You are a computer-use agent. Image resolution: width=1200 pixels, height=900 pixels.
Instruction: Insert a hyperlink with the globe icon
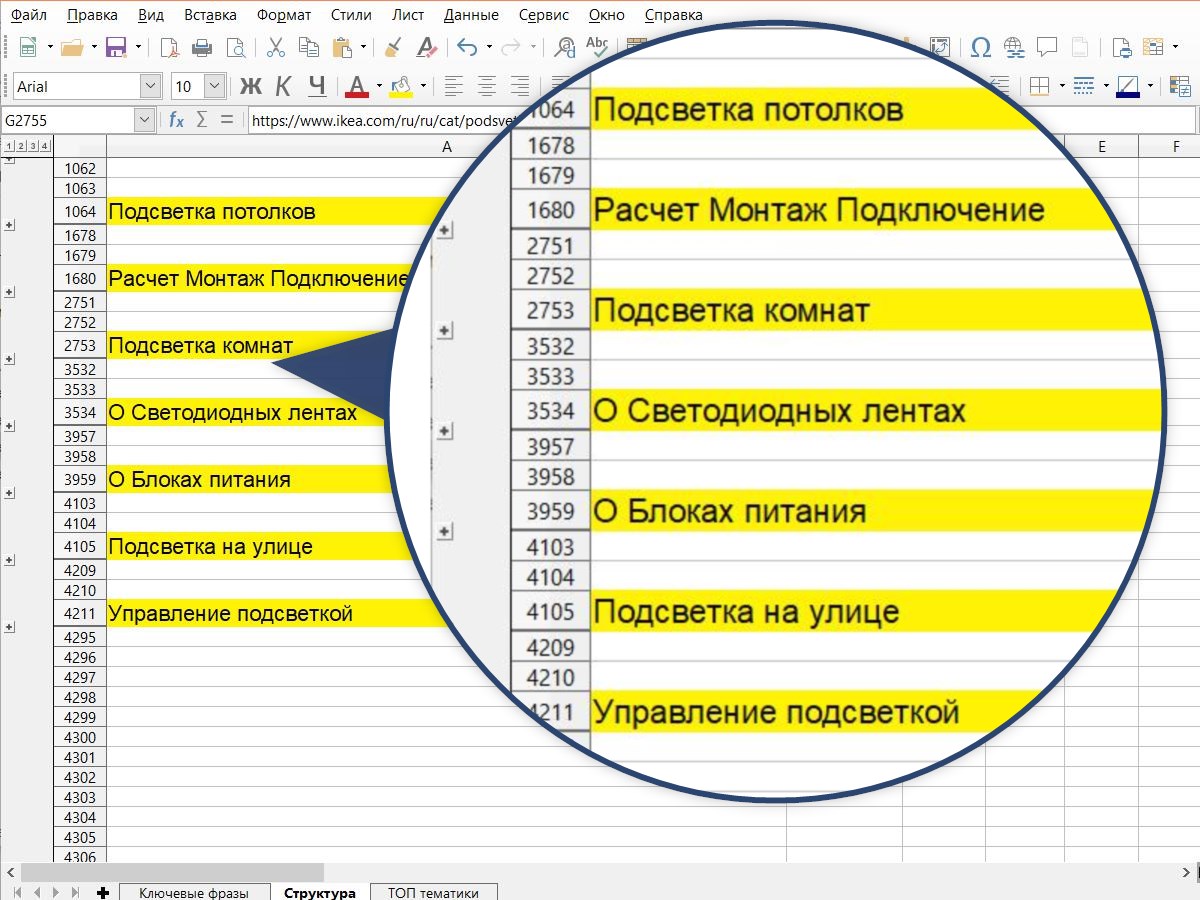point(1014,47)
